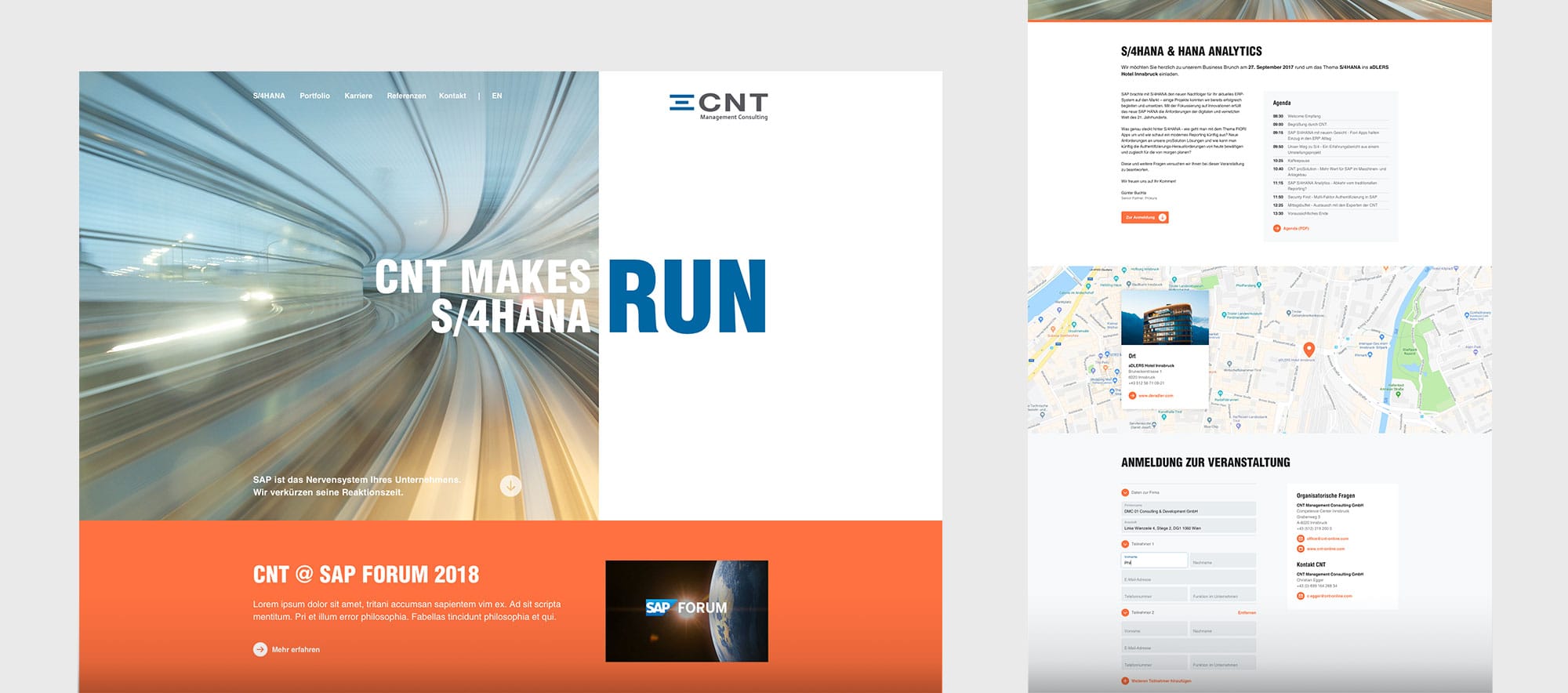Viewport: 1568px width, 693px height.
Task: Open the Portfolio navigation item
Action: (314, 96)
